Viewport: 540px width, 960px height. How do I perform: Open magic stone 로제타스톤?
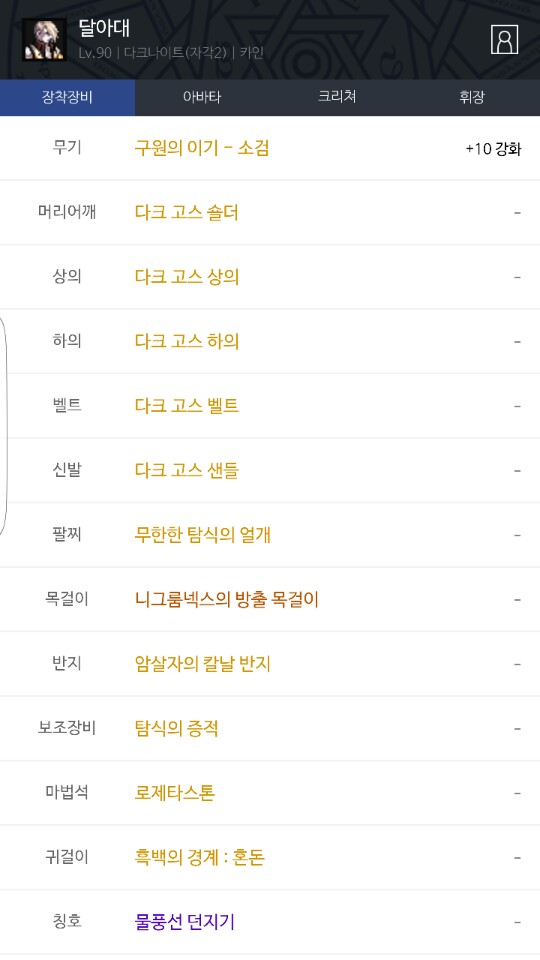pyautogui.click(x=175, y=793)
